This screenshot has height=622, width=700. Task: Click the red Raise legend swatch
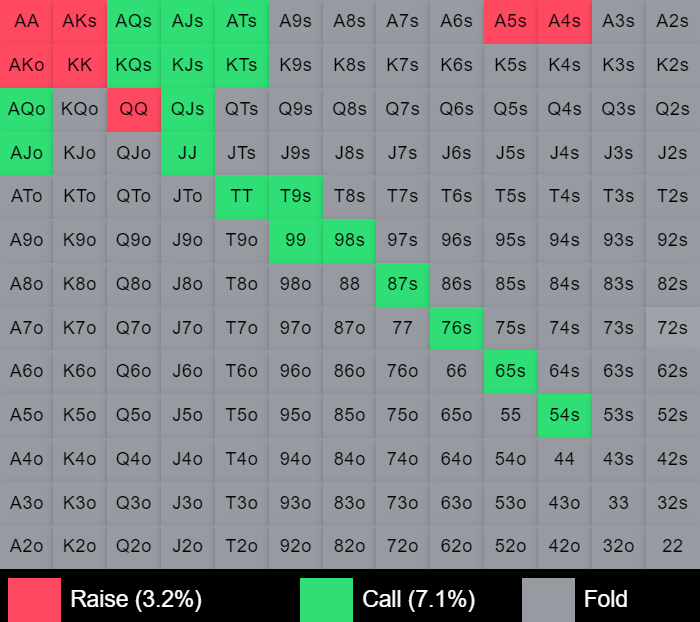coord(34,599)
